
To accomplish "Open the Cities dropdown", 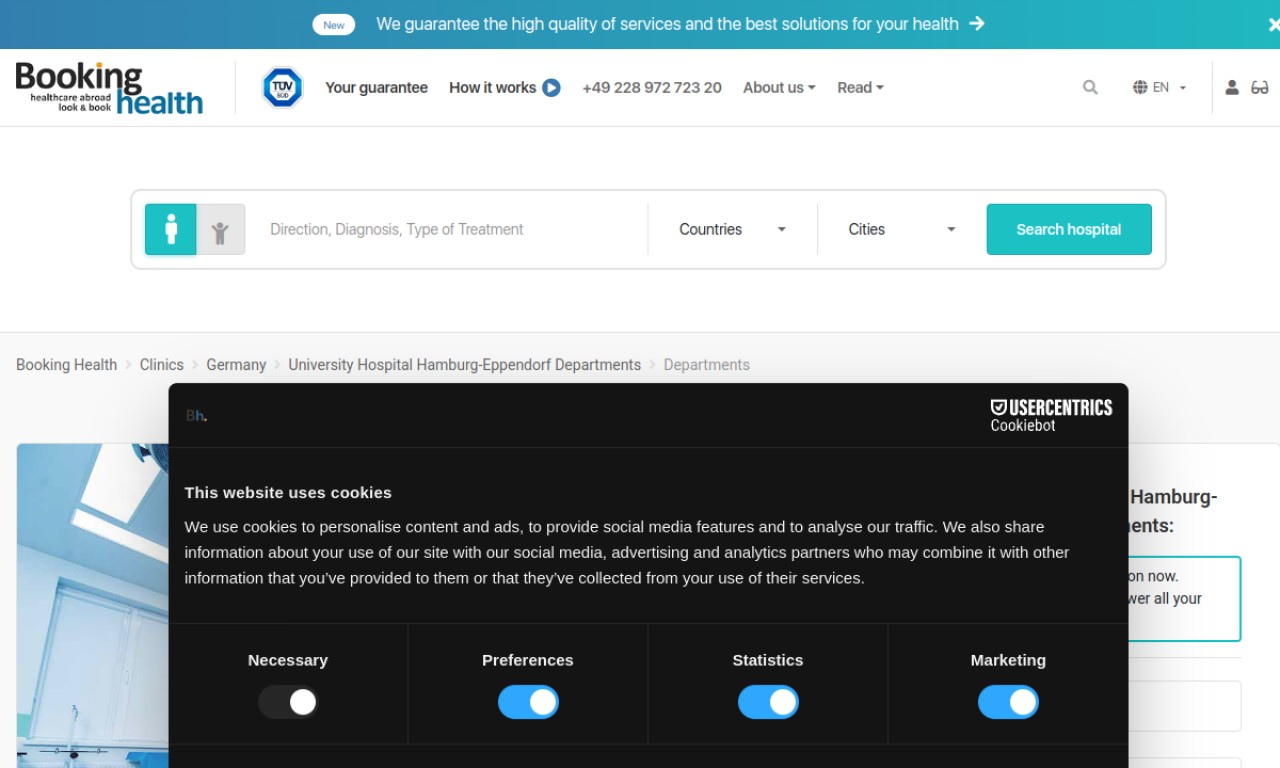I will click(902, 229).
